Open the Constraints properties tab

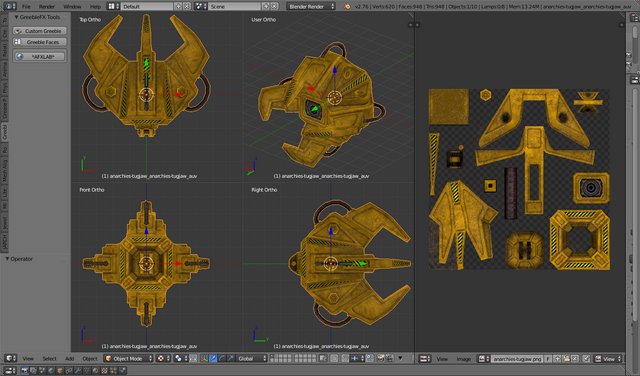tap(69, 371)
